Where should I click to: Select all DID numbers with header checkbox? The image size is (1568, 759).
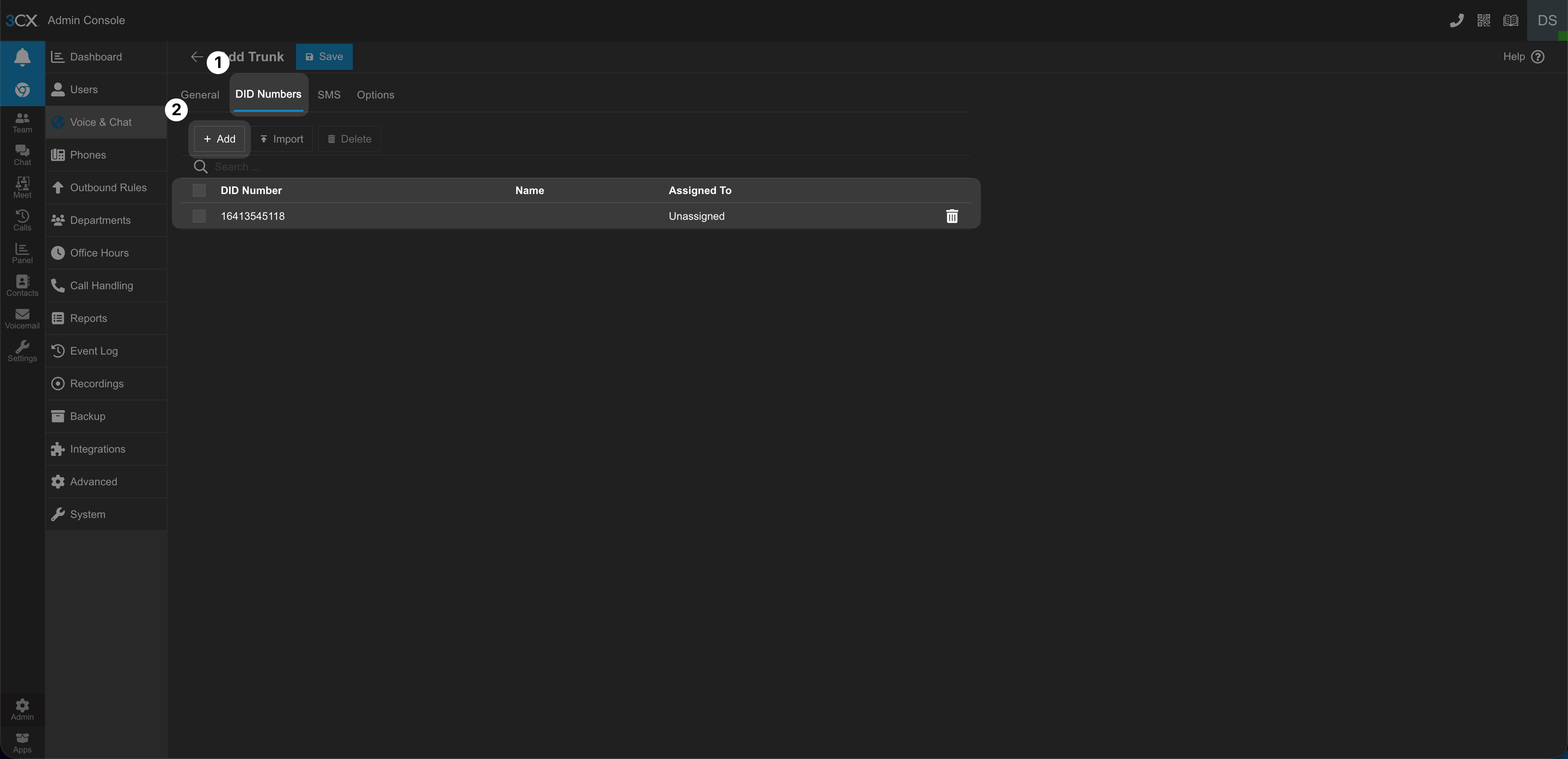(199, 191)
